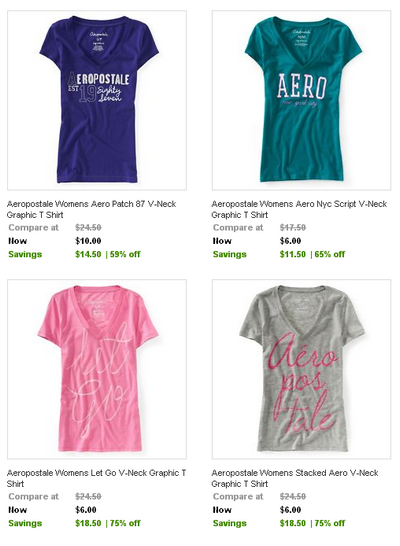Image resolution: width=400 pixels, height=546 pixels.
Task: Click Stacked Aero V-Neck product title
Action: [295, 478]
